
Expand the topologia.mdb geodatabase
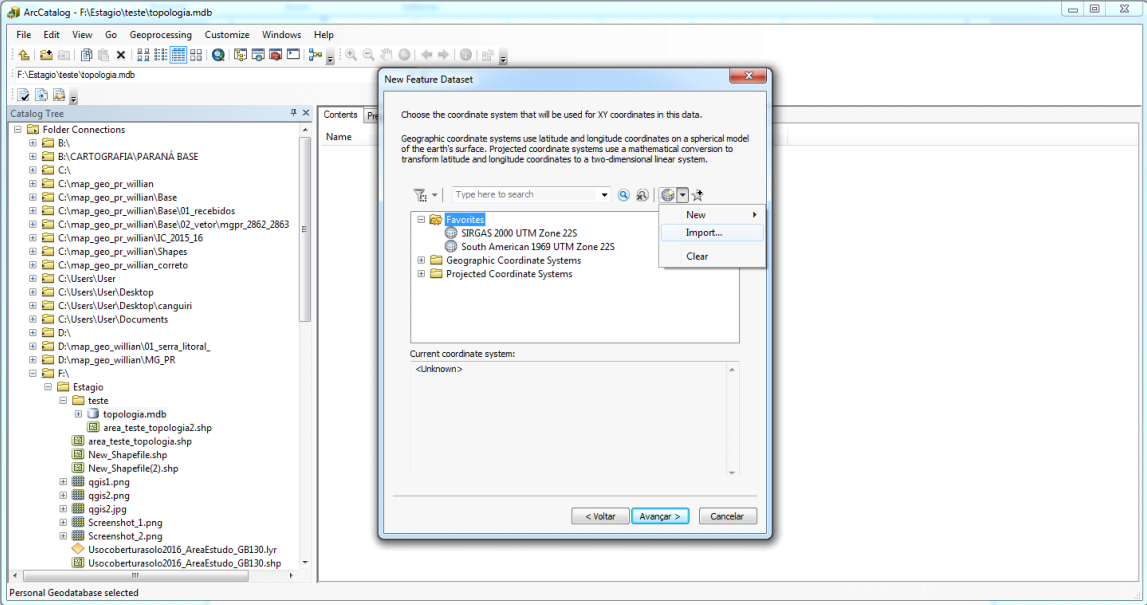[78, 414]
